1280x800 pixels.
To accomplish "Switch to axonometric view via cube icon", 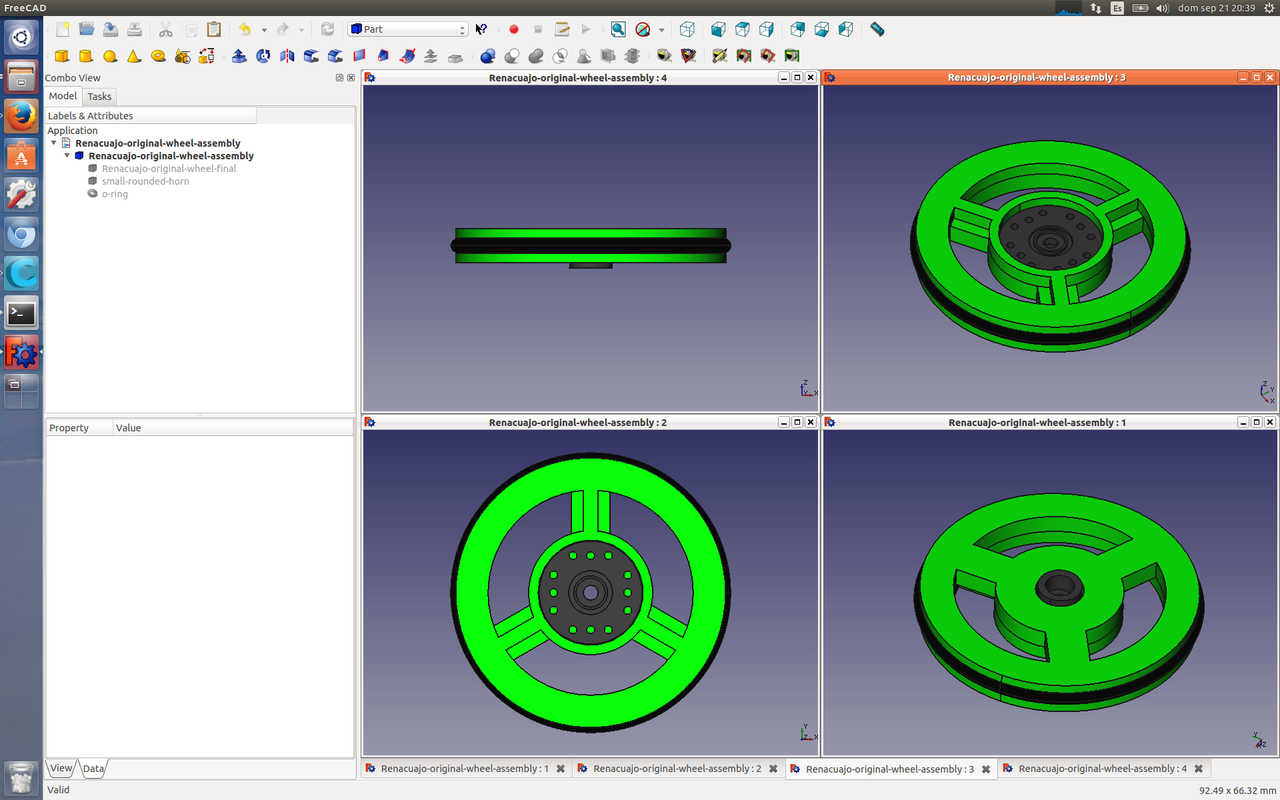I will (x=687, y=30).
